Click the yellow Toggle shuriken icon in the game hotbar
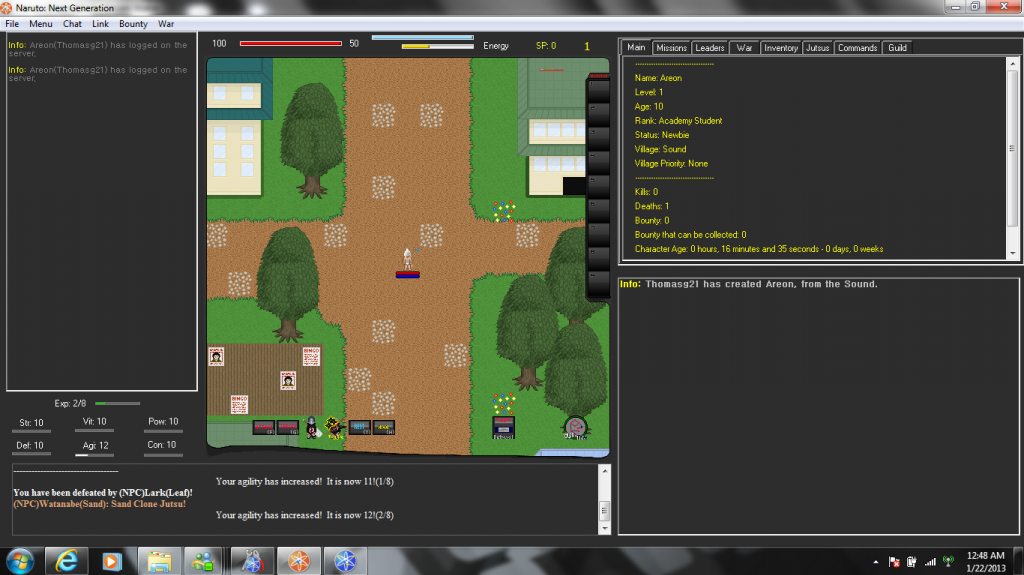 tap(335, 428)
